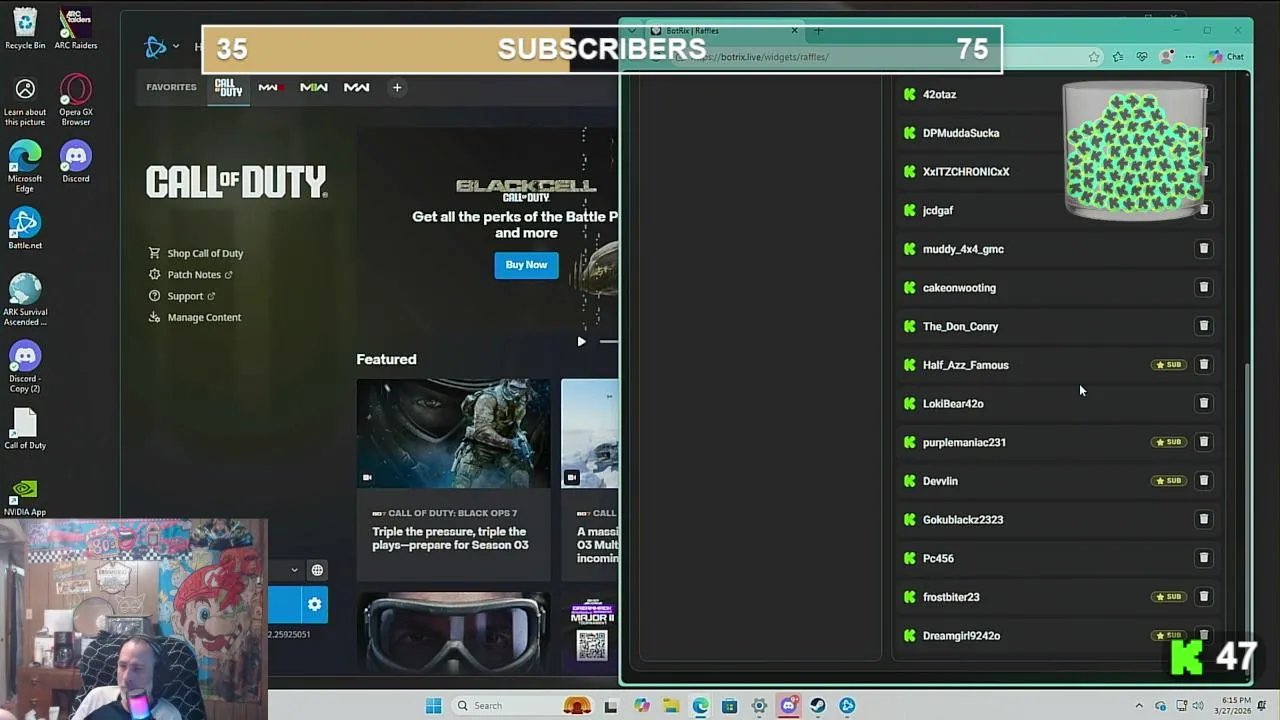1280x720 pixels.
Task: Delete Pc456 from the raffle list
Action: point(1204,558)
